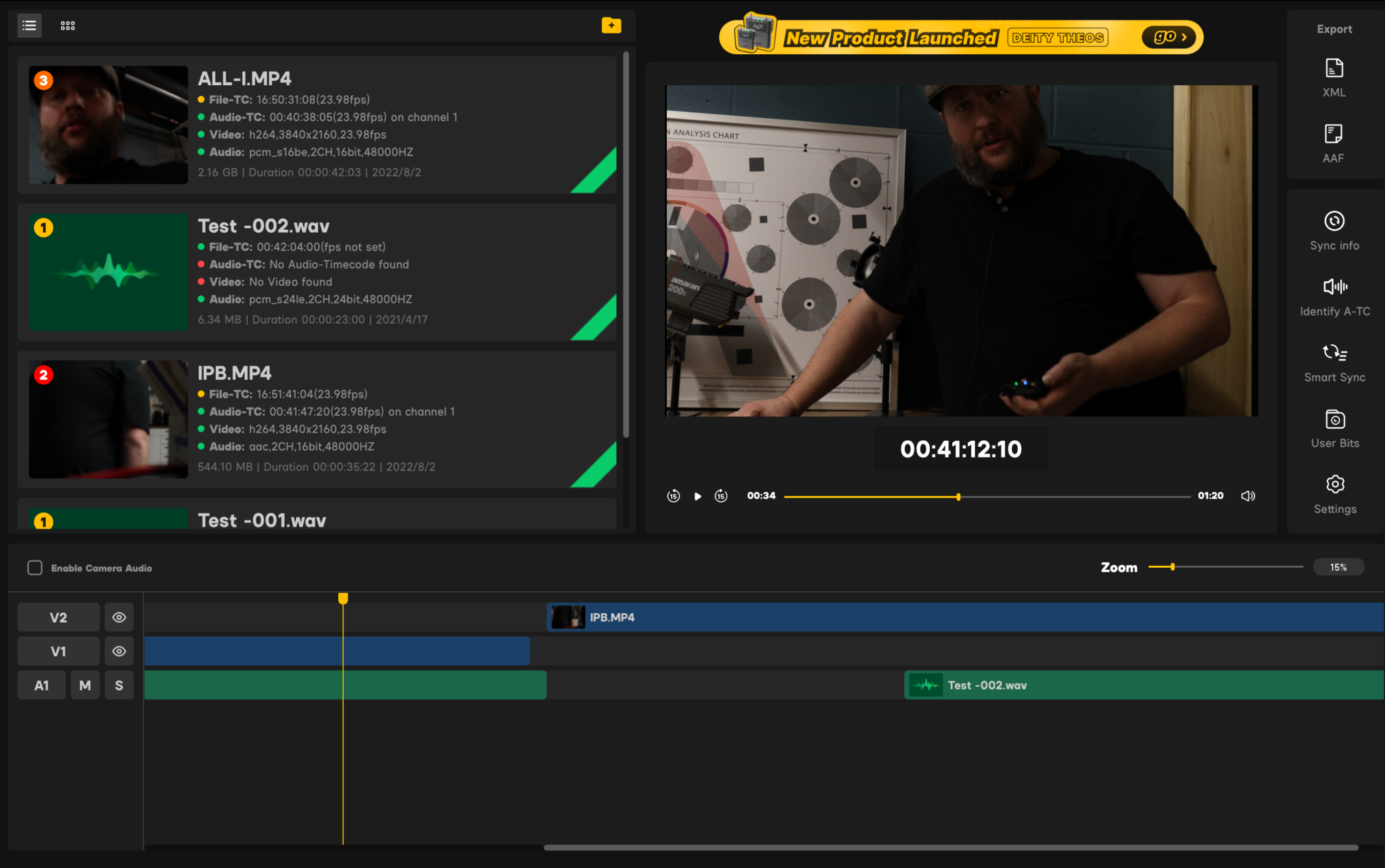This screenshot has height=868, width=1385.
Task: Switch media bin to list view
Action: pyautogui.click(x=29, y=25)
